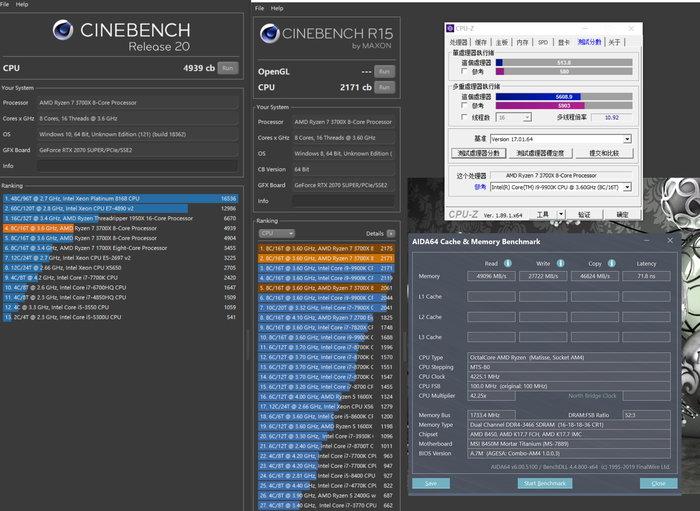Open reference CPU dropdown showing i9-9900K
The image size is (700, 511).
coord(561,187)
